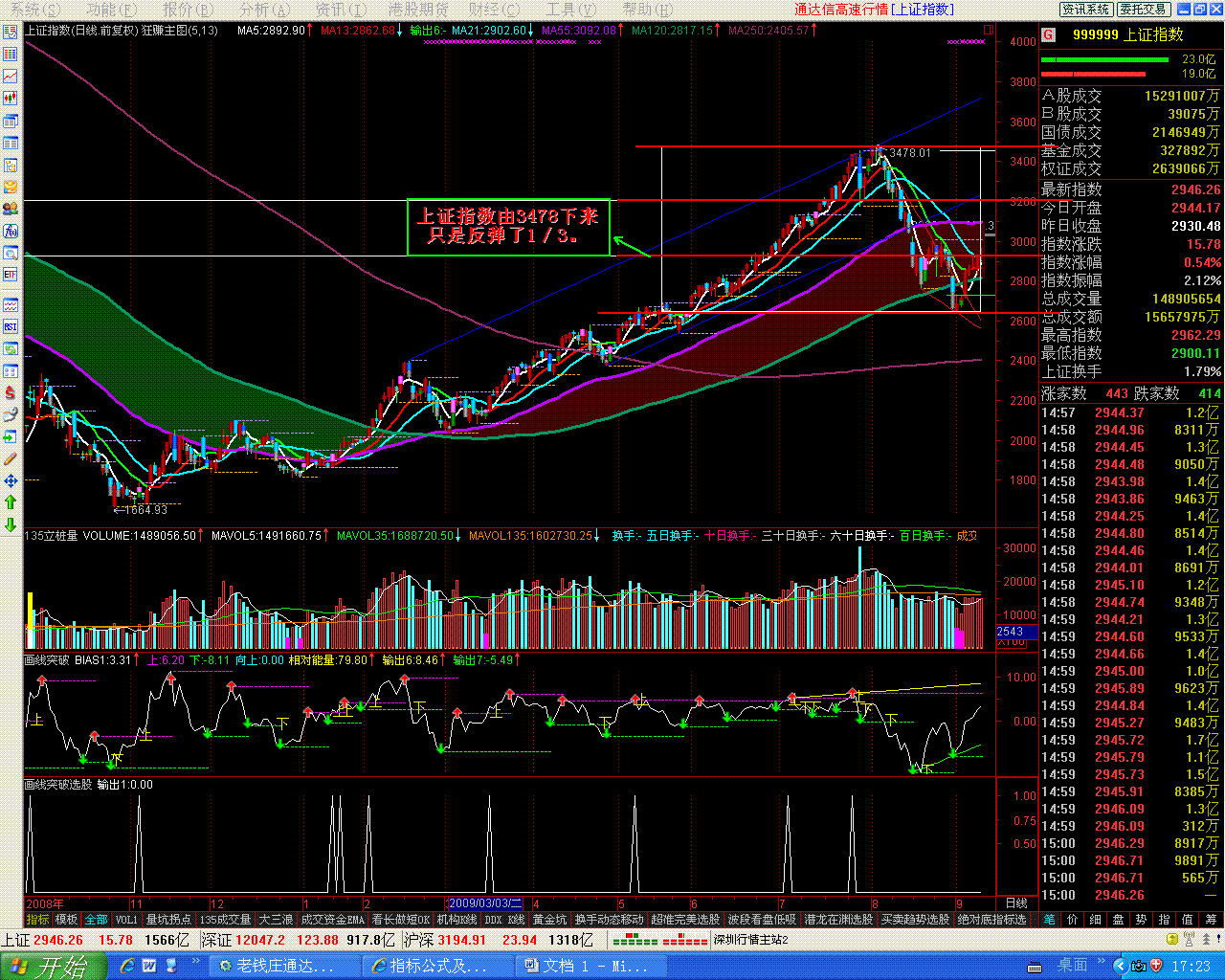Open the two-people users sidebar icon
The height and width of the screenshot is (980, 1225).
click(x=11, y=209)
